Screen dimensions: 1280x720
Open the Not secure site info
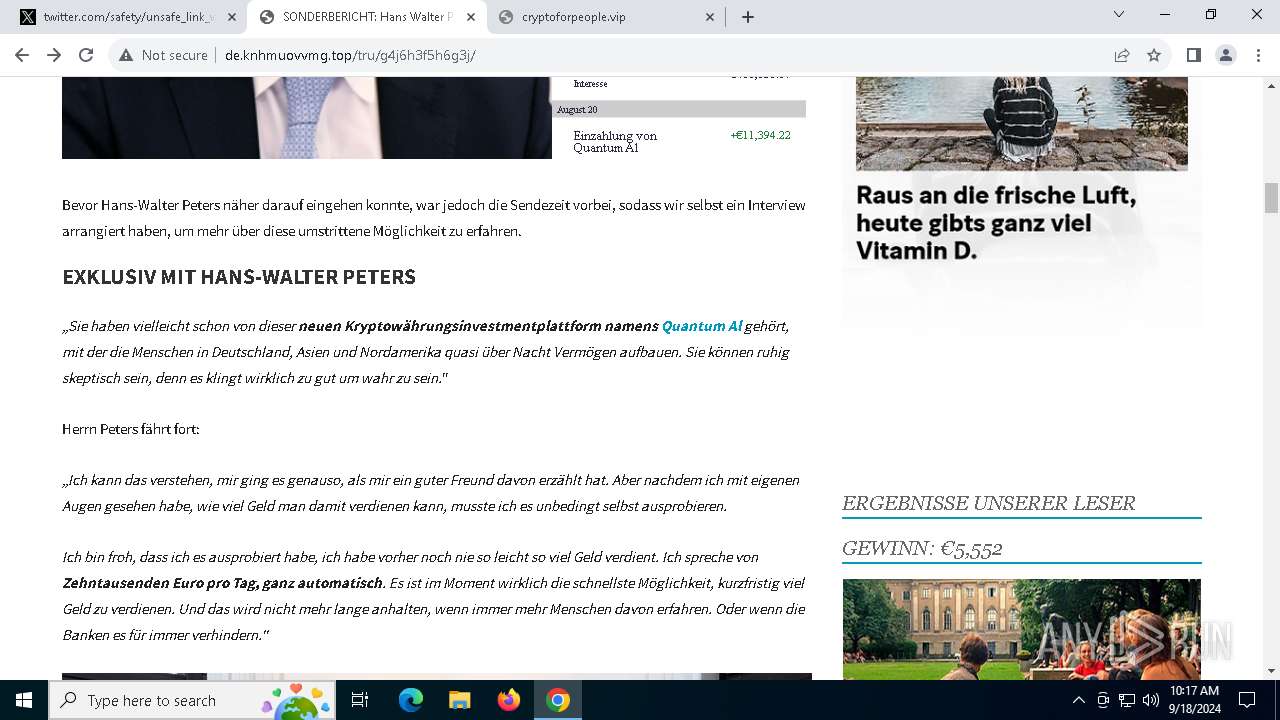[163, 55]
